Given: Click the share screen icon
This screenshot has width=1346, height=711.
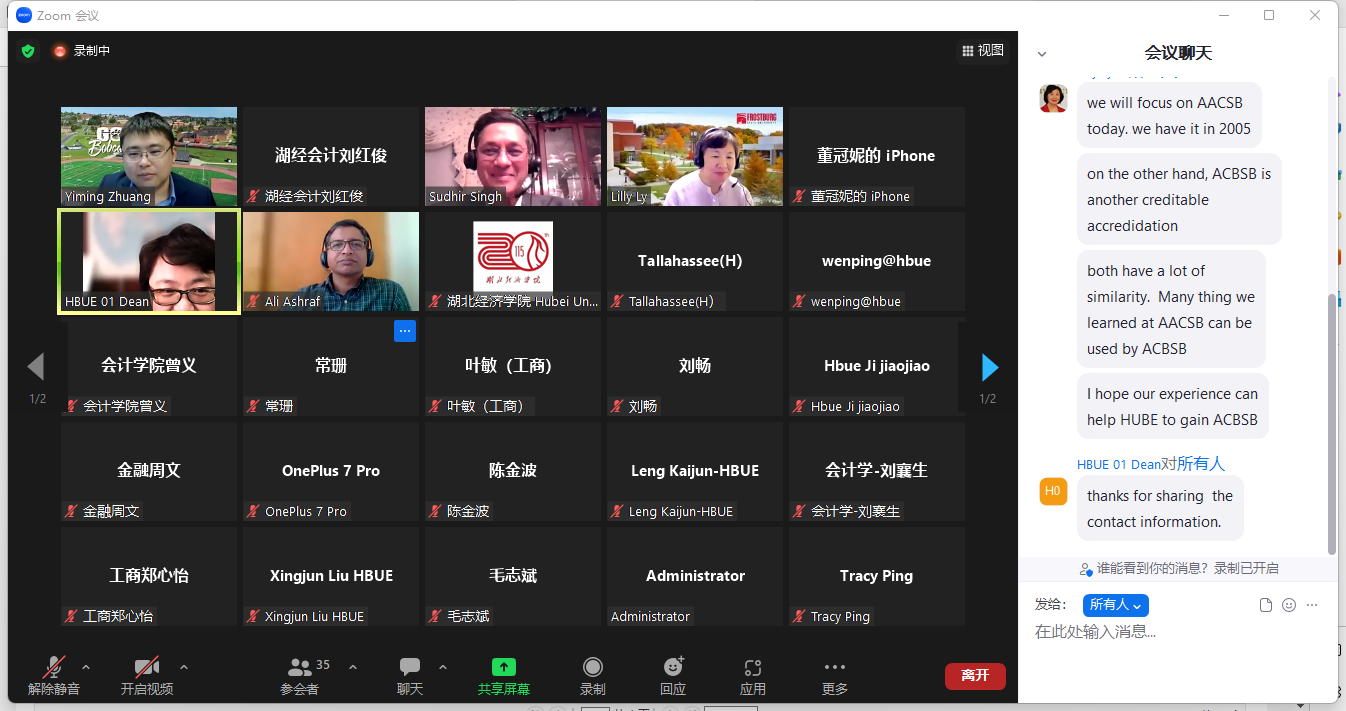Looking at the screenshot, I should pos(503,668).
